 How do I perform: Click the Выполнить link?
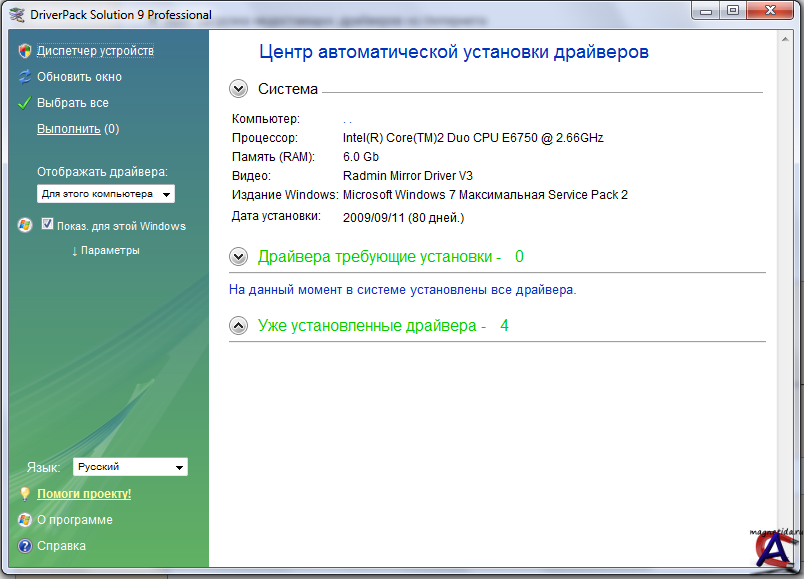point(68,129)
